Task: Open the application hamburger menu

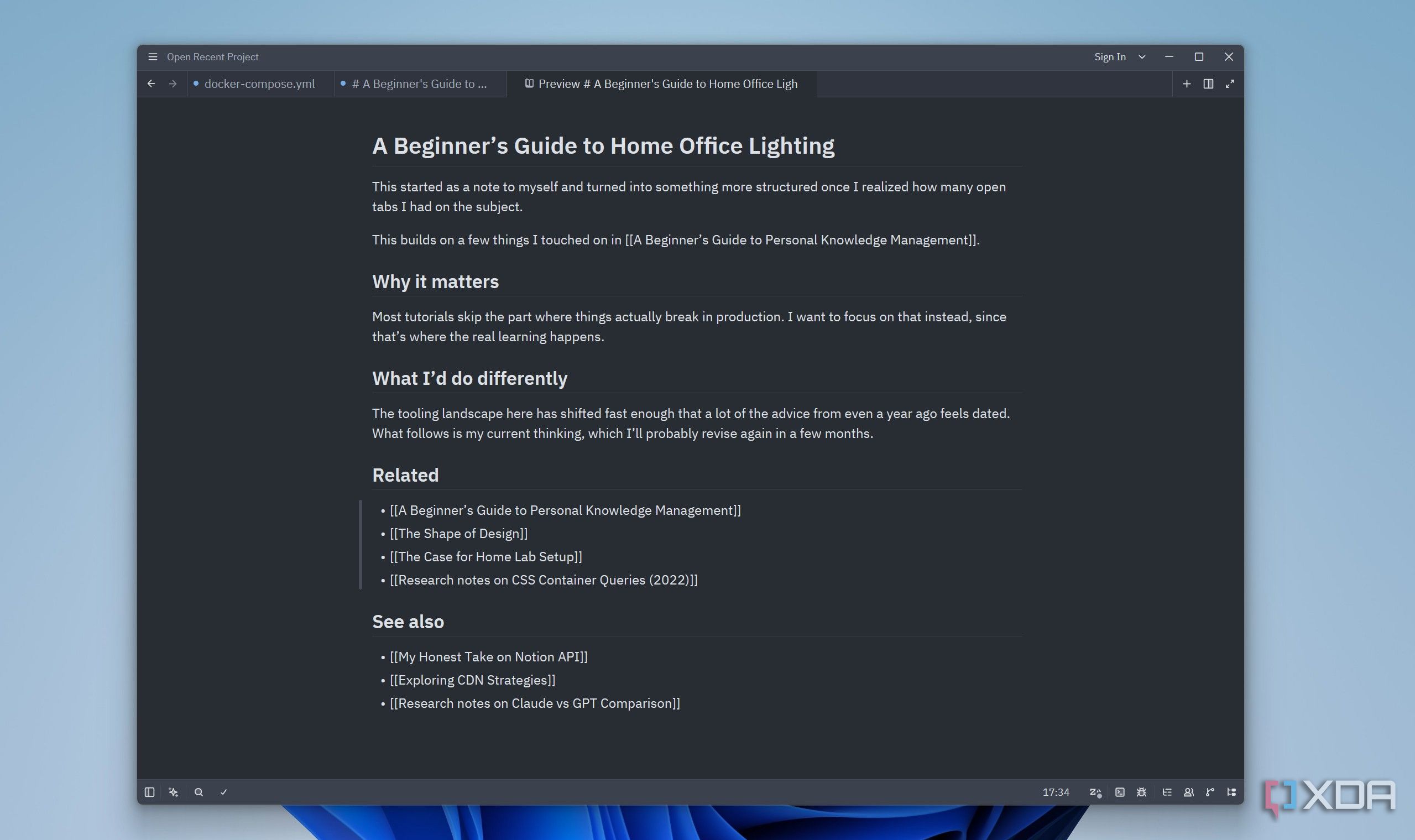Action: 152,56
